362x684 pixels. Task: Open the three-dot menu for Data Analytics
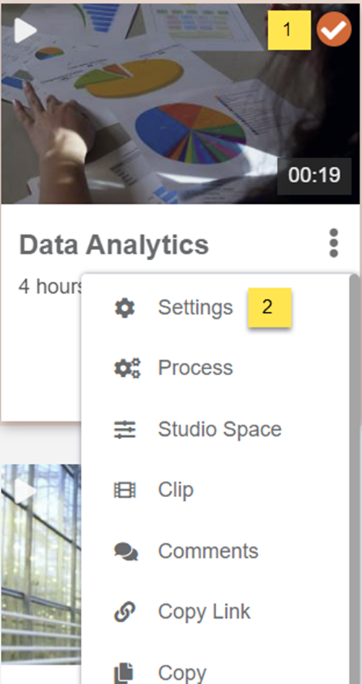pos(334,243)
